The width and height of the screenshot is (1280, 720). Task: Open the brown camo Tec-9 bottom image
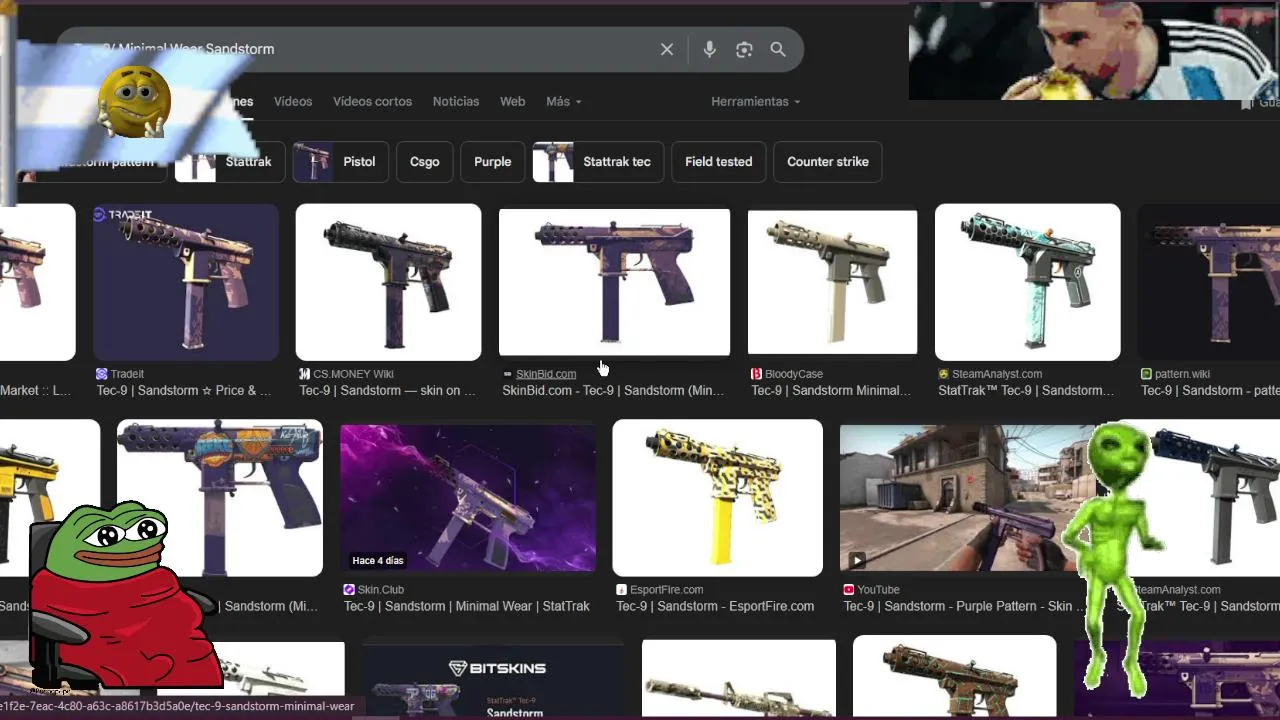[954, 678]
